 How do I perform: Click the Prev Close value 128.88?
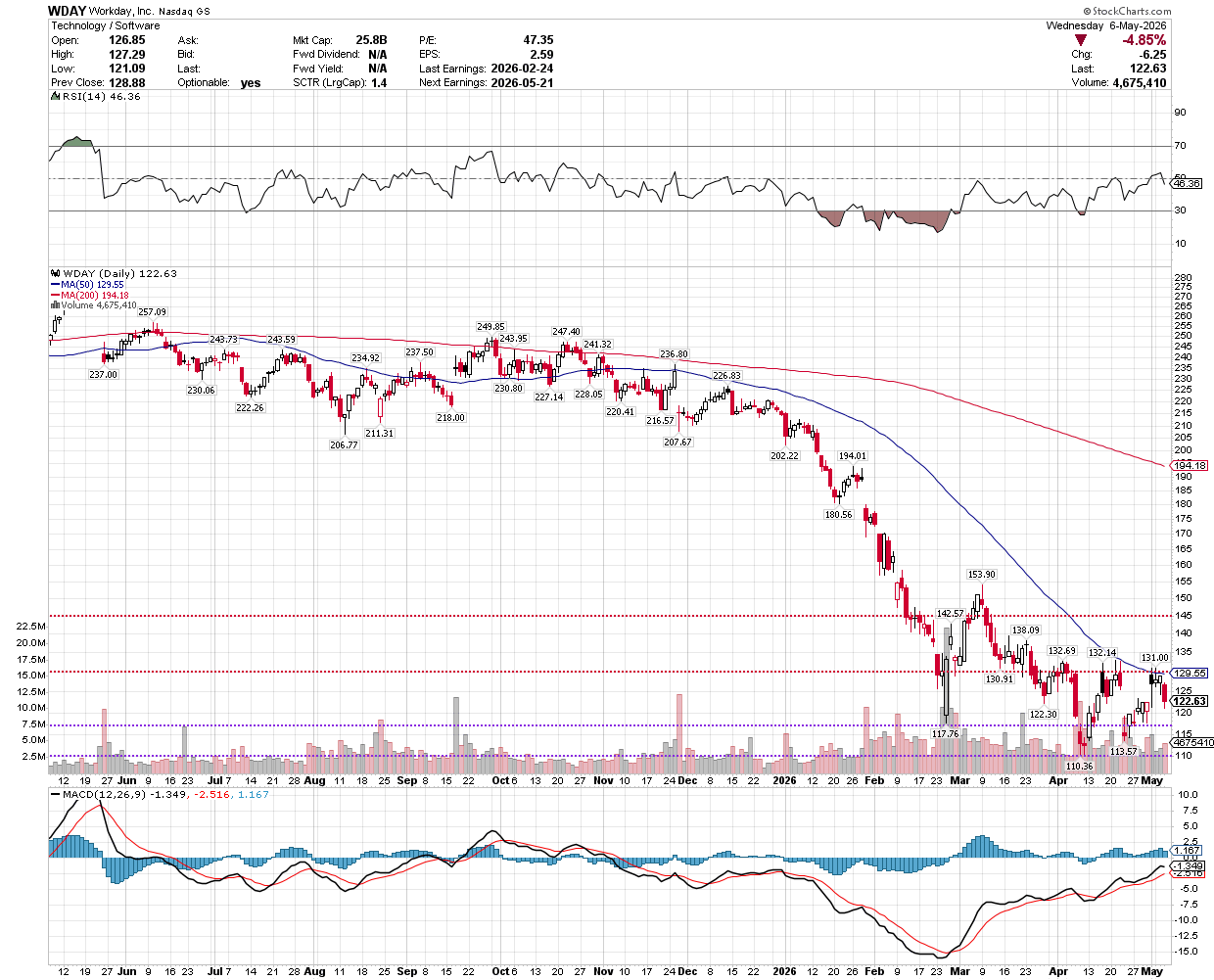pyautogui.click(x=127, y=83)
